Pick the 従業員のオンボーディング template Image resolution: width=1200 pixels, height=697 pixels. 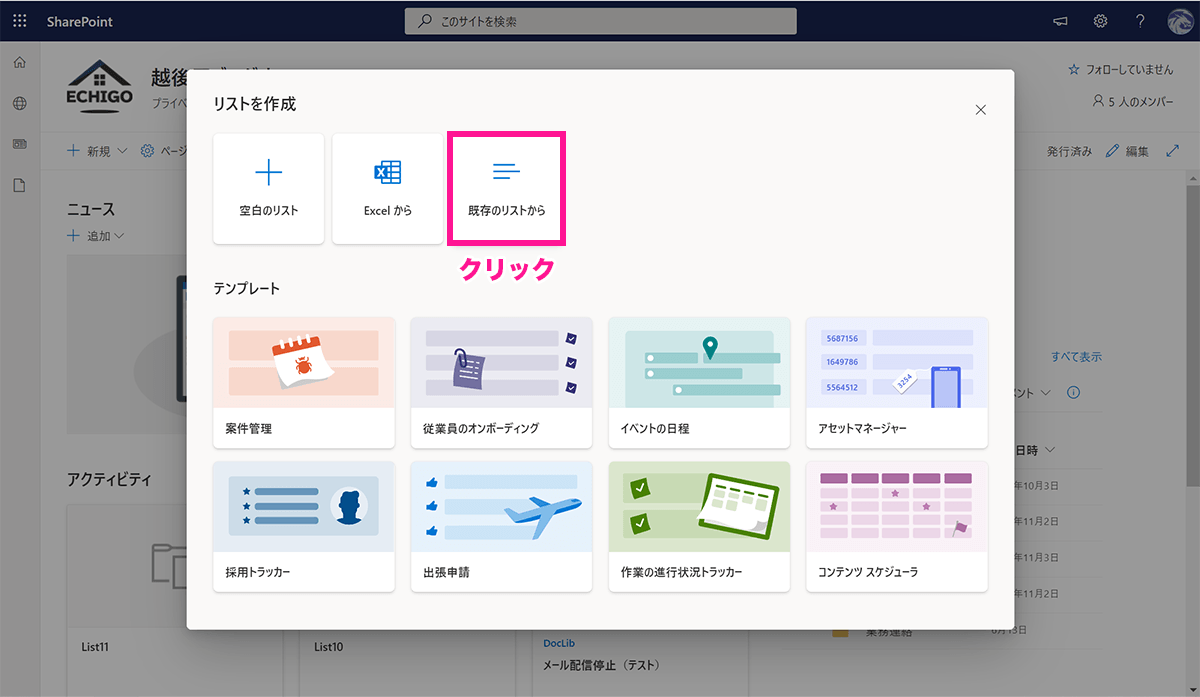pyautogui.click(x=501, y=383)
